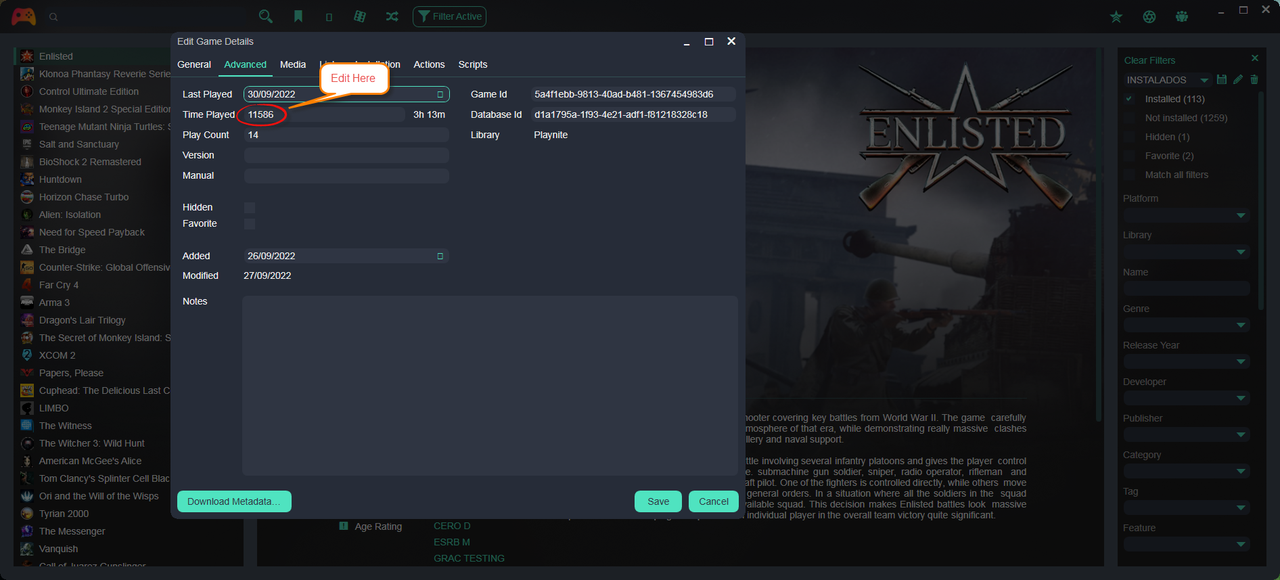Expand the Genre filter dropdown
The height and width of the screenshot is (580, 1280).
1241,325
